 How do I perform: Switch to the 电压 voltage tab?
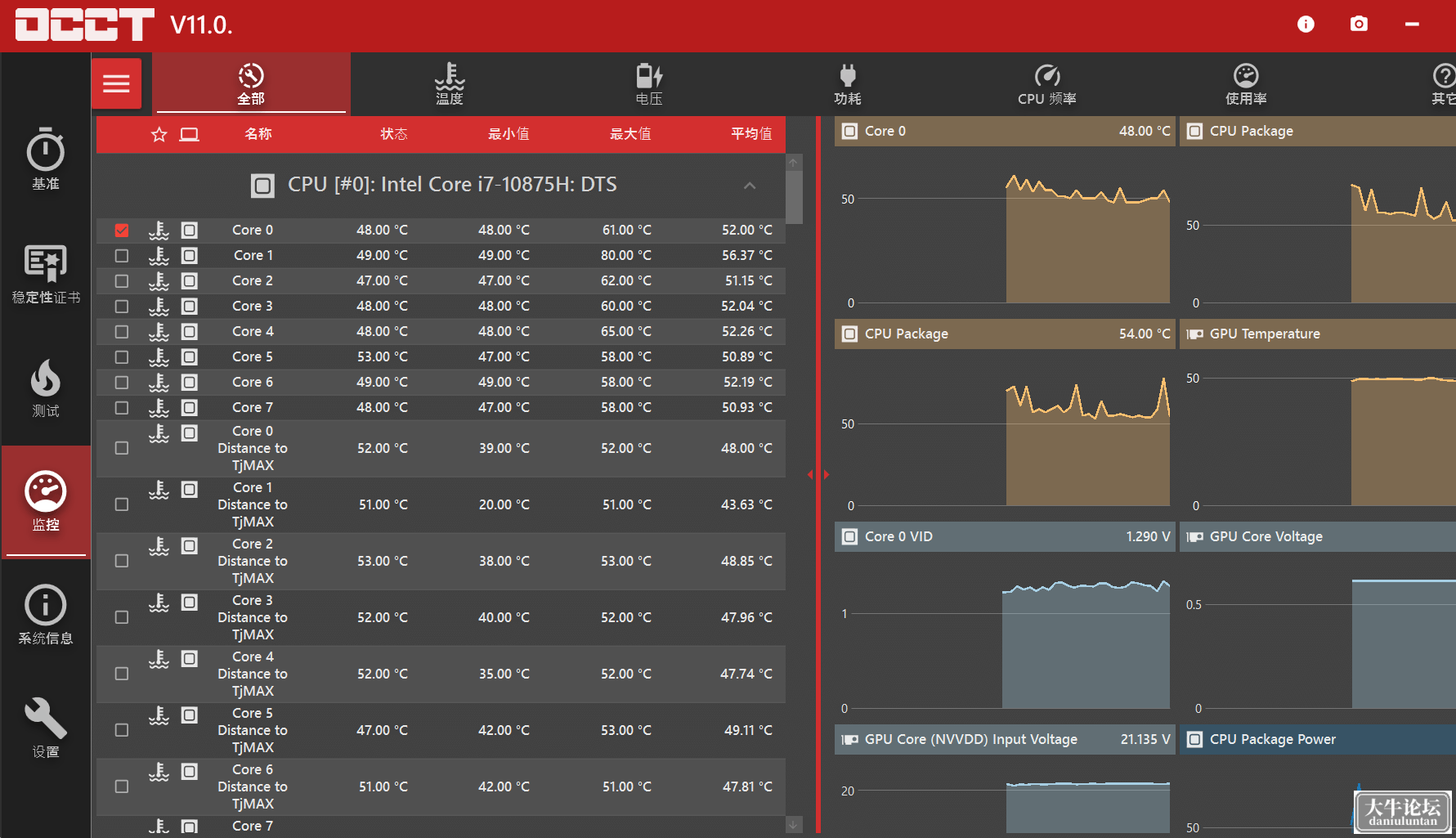tap(649, 83)
